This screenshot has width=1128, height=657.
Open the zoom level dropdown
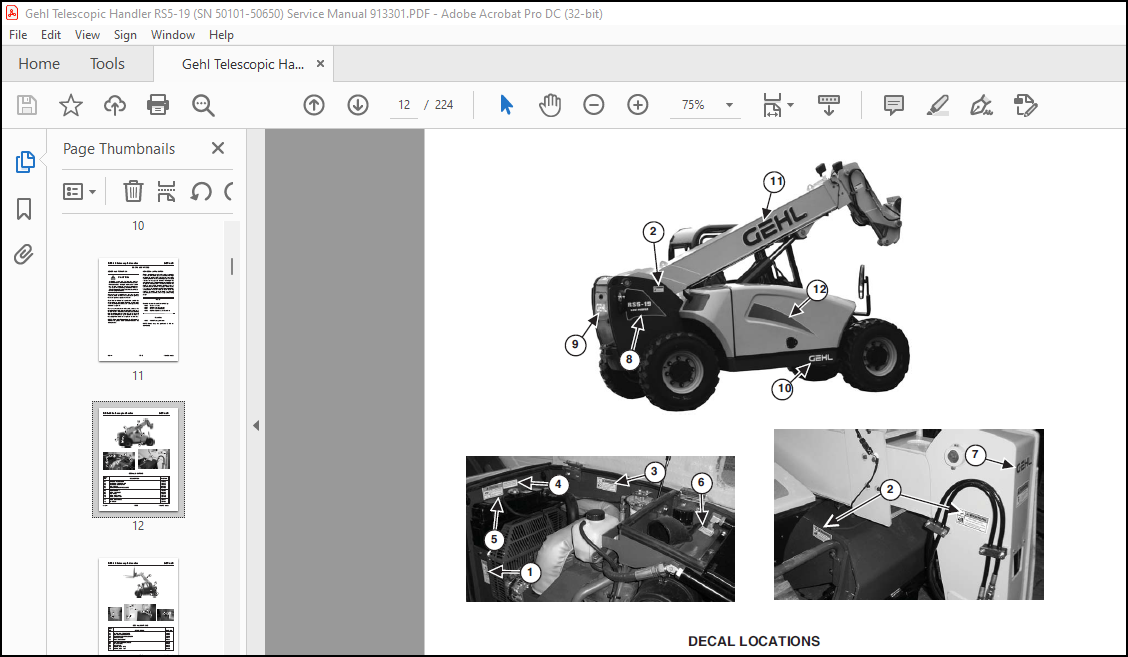click(729, 105)
